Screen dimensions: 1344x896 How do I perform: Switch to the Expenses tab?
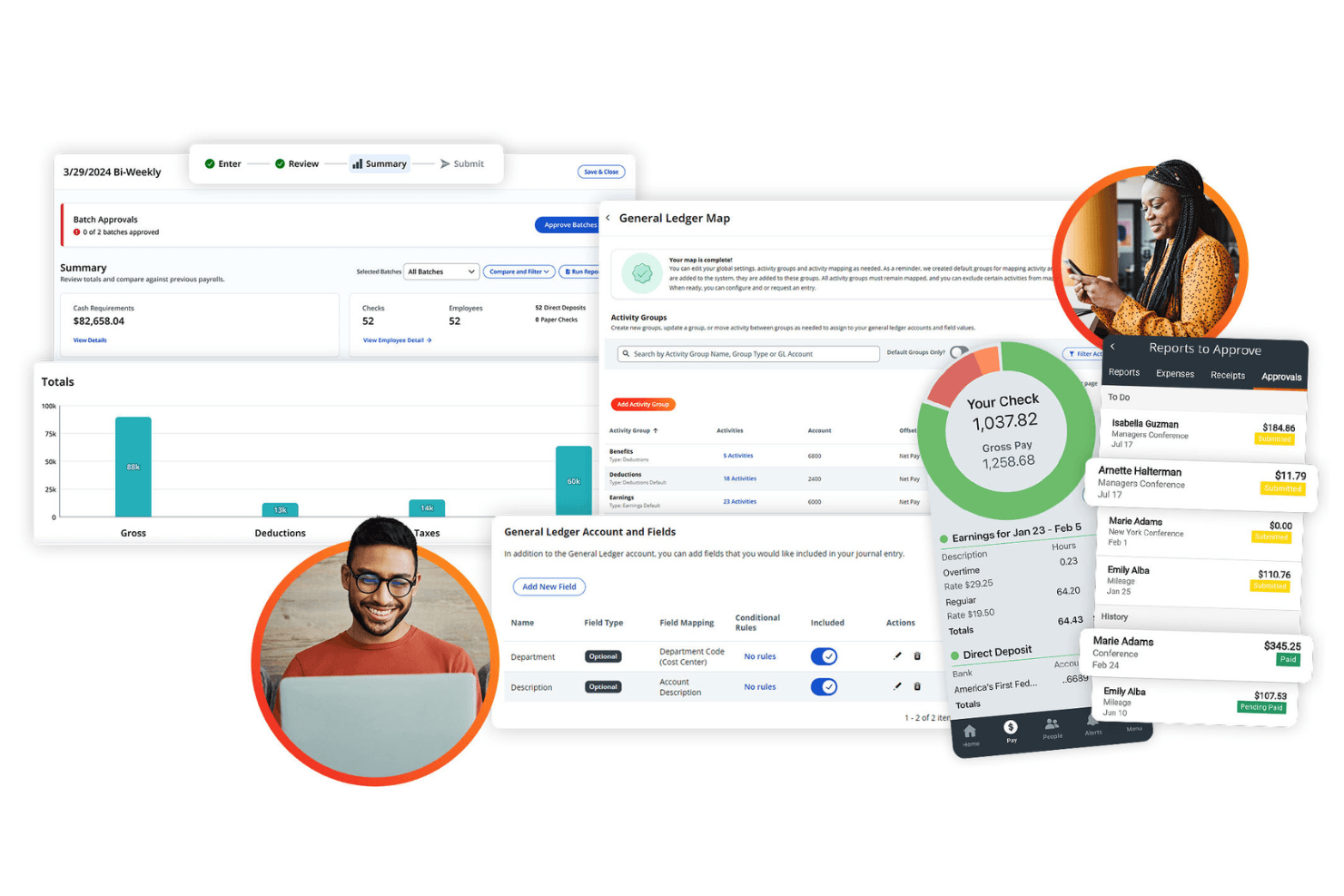(x=1175, y=373)
